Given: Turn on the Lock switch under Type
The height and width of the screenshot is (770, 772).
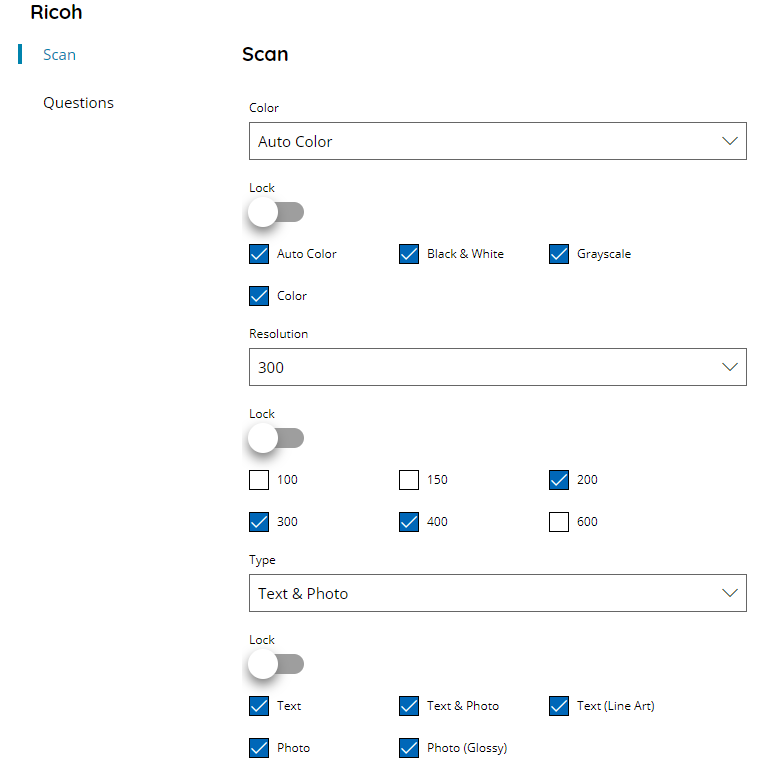Looking at the screenshot, I should coord(276,664).
